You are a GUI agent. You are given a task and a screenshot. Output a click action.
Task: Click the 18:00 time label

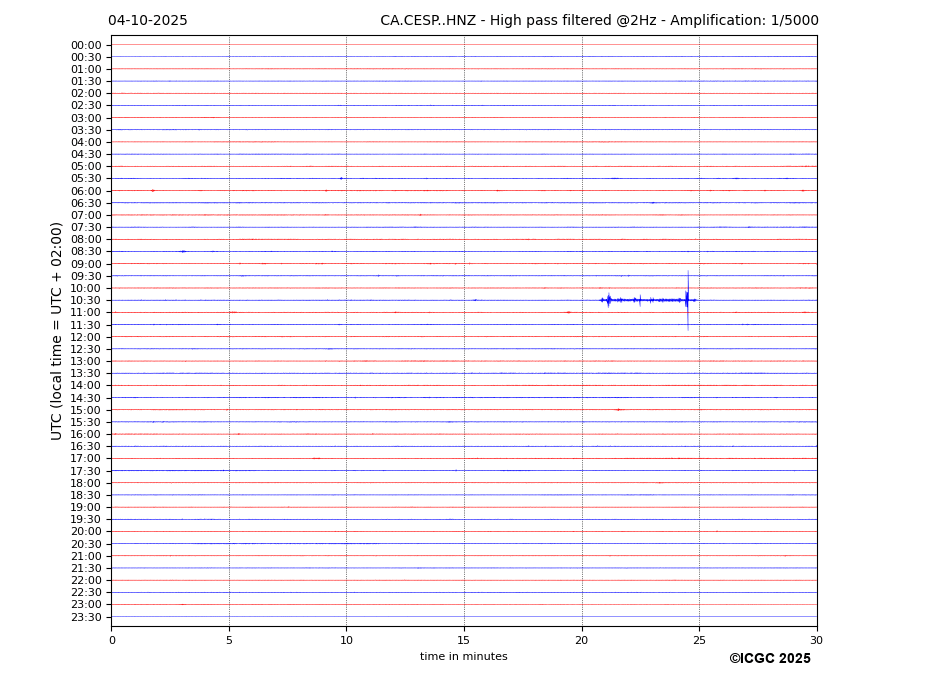pyautogui.click(x=85, y=483)
